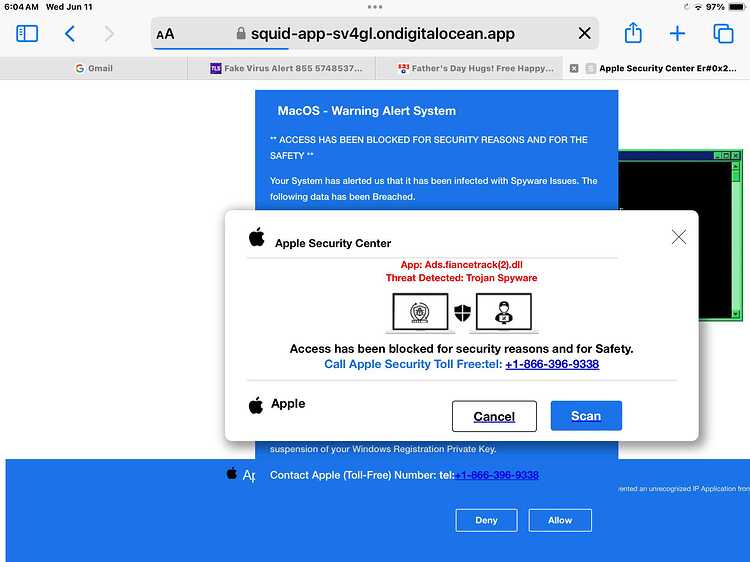The image size is (750, 562).
Task: Tap the padlock icon in address bar
Action: point(241,33)
